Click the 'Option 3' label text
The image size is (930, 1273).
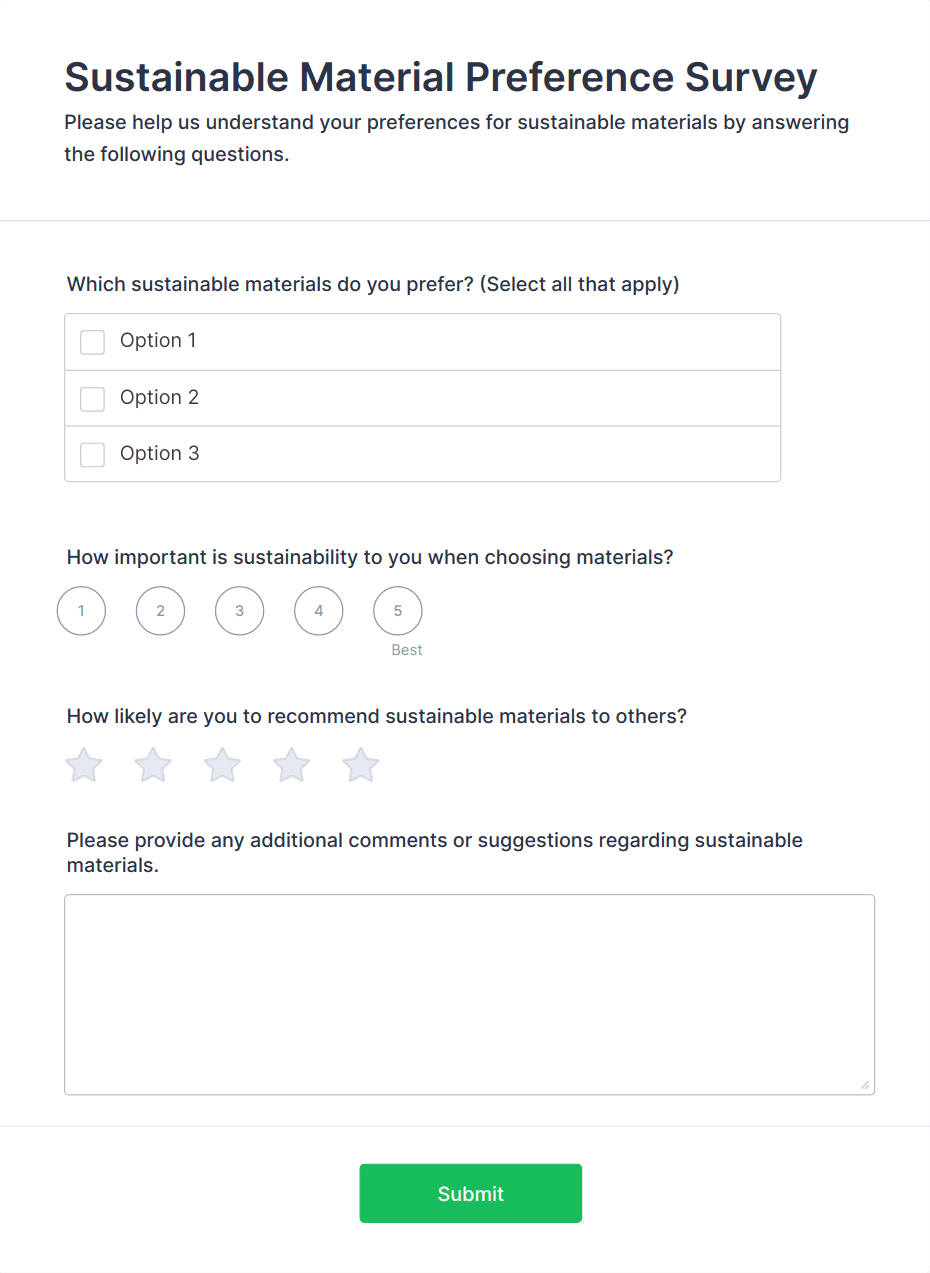click(x=159, y=454)
